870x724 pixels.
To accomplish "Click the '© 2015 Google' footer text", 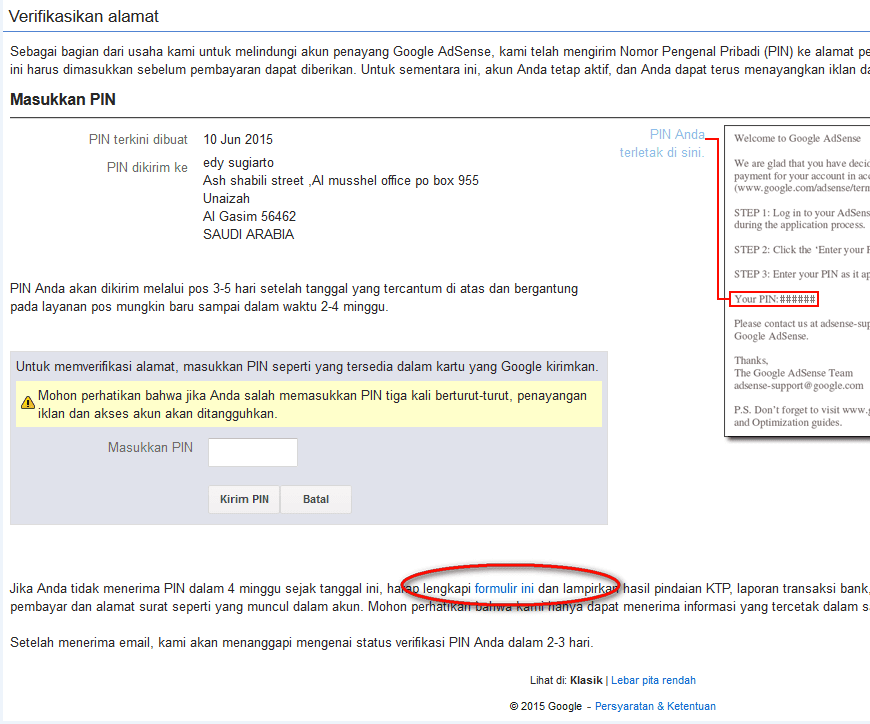I will pyautogui.click(x=545, y=706).
